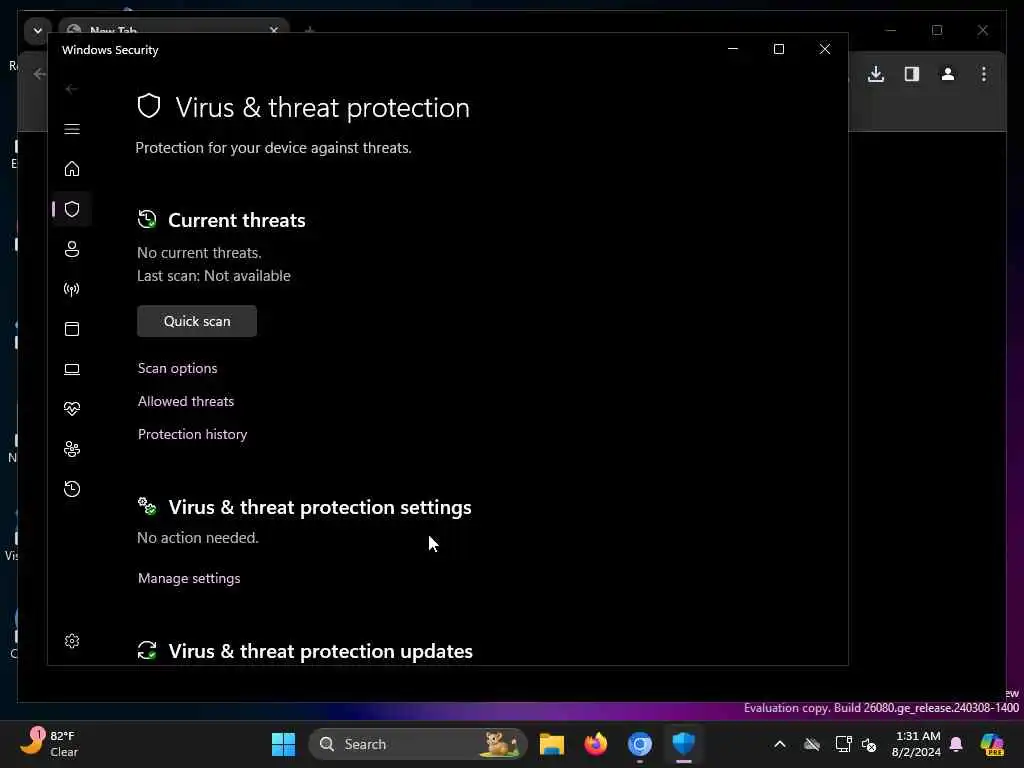Open Windows Start menu
Image resolution: width=1024 pixels, height=768 pixels.
tap(283, 744)
